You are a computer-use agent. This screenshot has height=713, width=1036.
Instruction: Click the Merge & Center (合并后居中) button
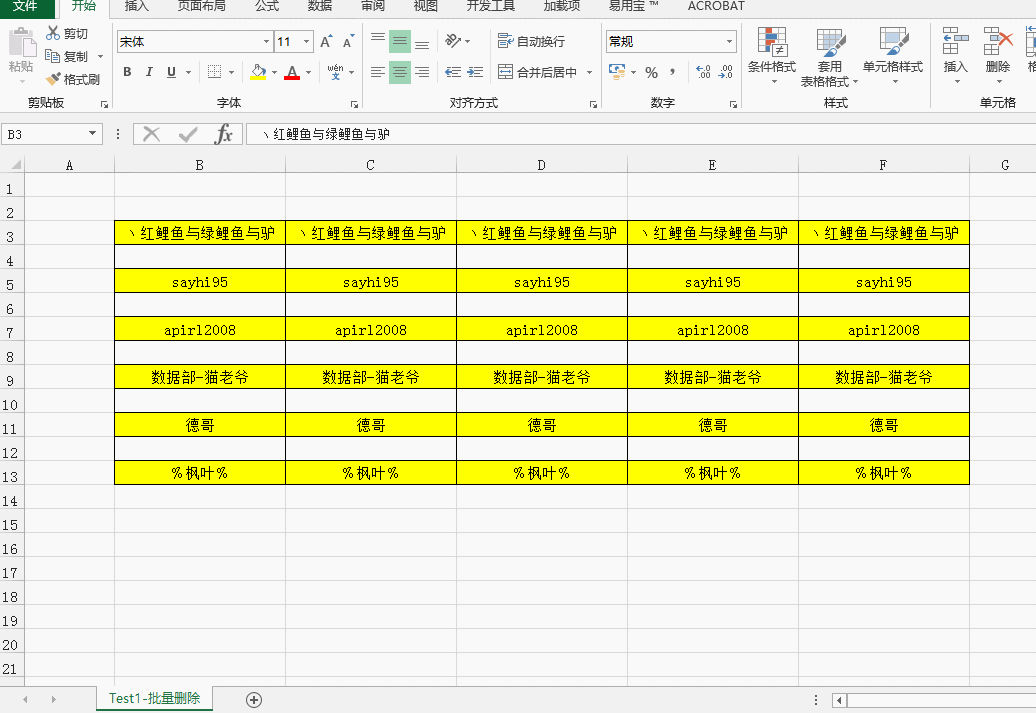point(538,72)
